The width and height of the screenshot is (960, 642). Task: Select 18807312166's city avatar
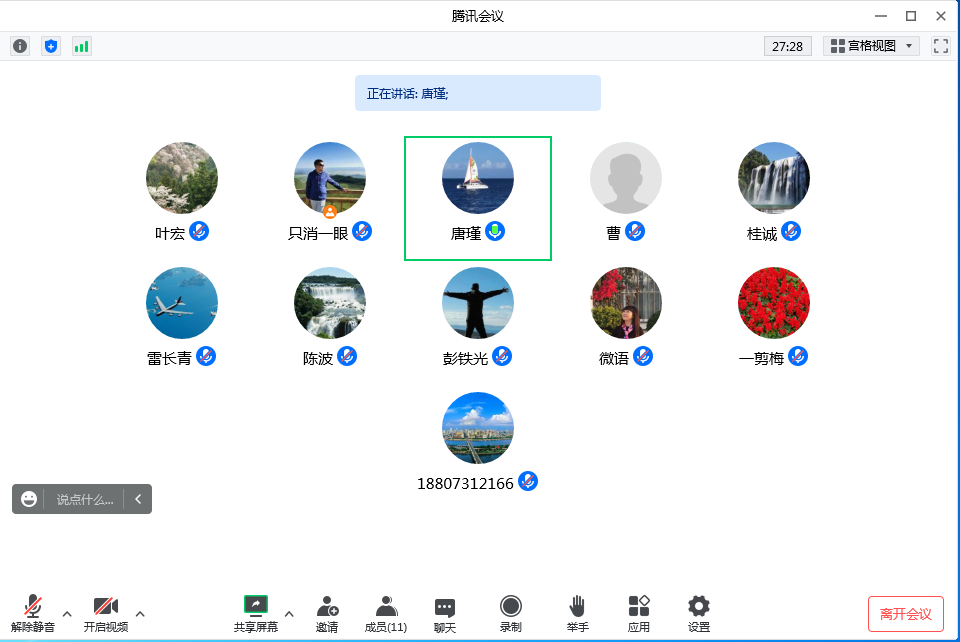click(x=478, y=428)
